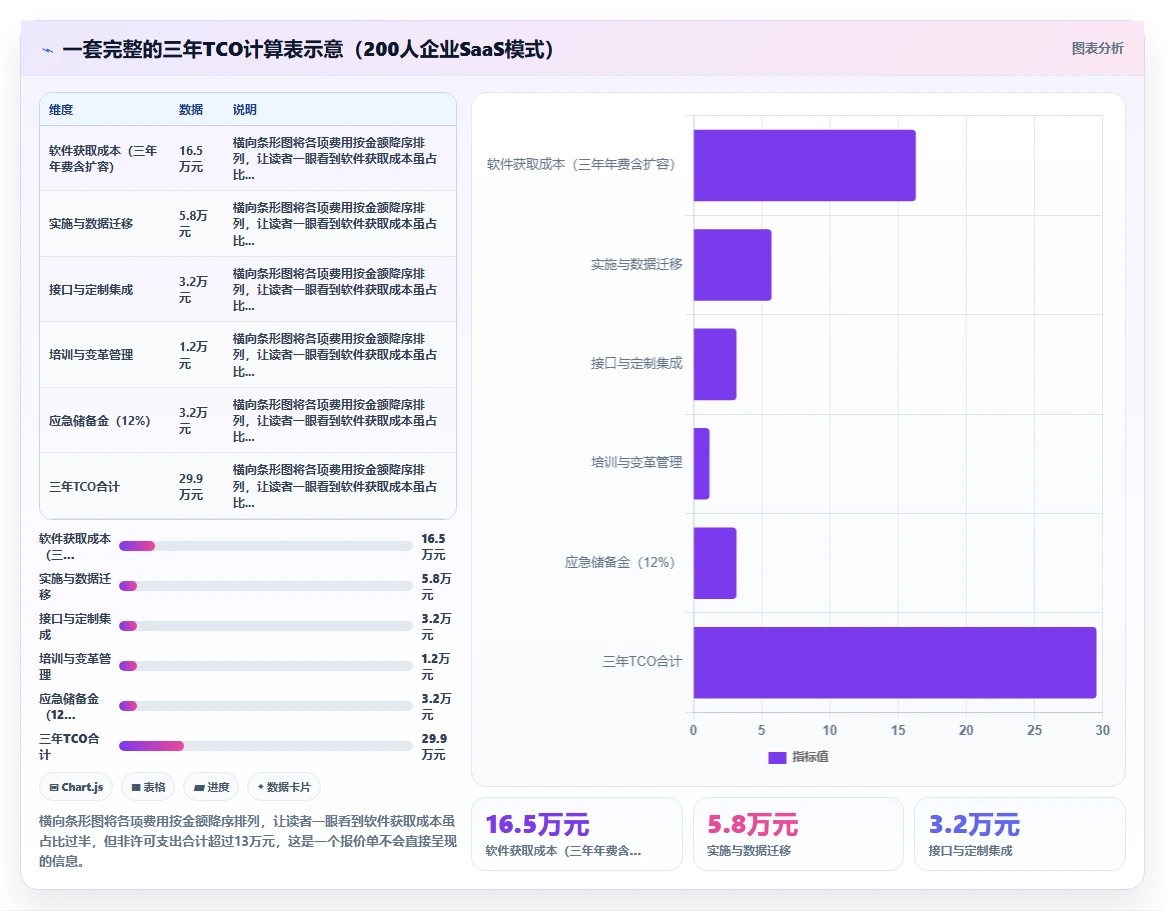Select table cell 软件获取成本（三年年费含扩容）
Image resolution: width=1165 pixels, height=911 pixels.
pyautogui.click(x=103, y=158)
